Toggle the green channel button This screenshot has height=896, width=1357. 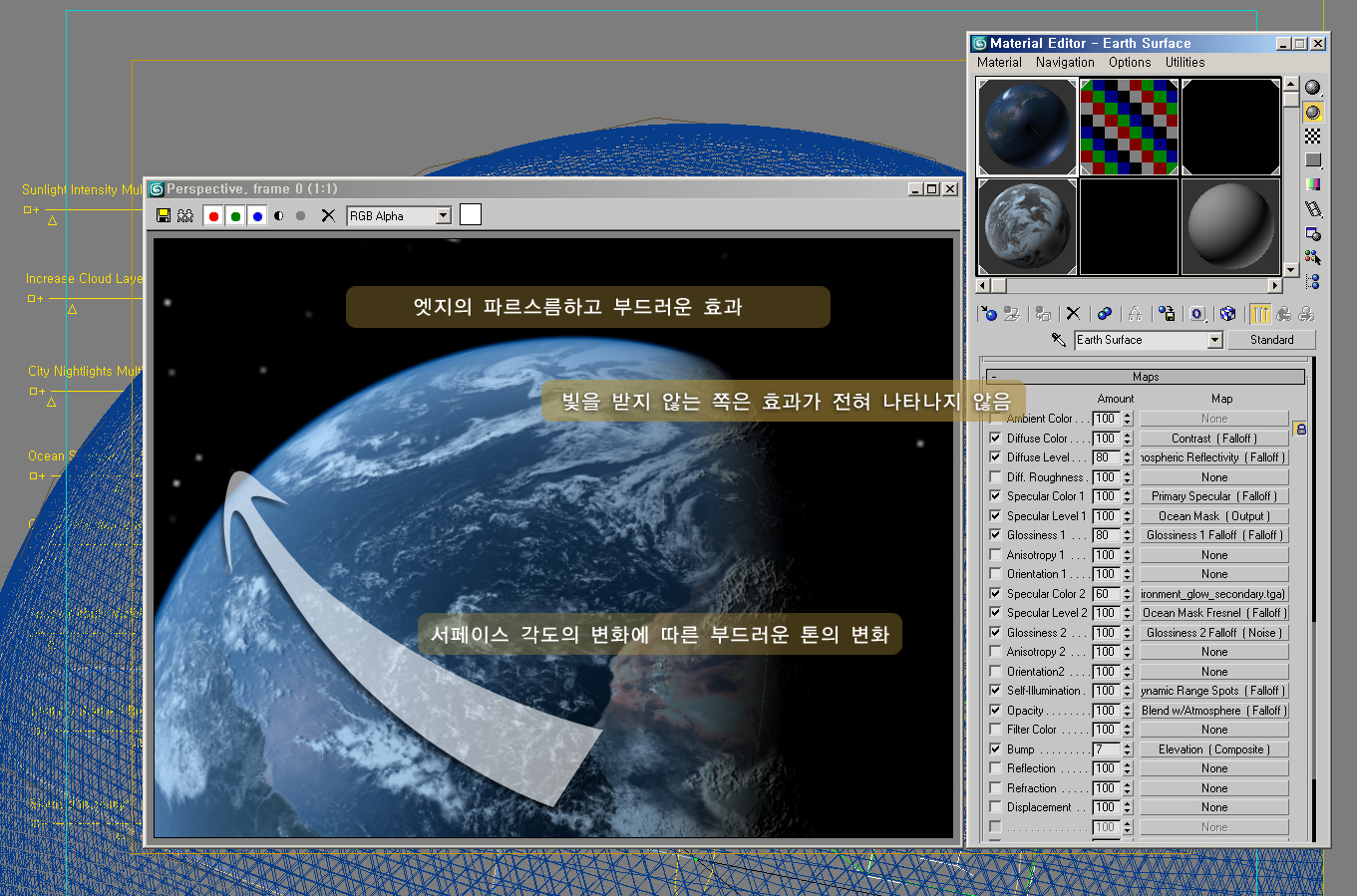pyautogui.click(x=235, y=215)
